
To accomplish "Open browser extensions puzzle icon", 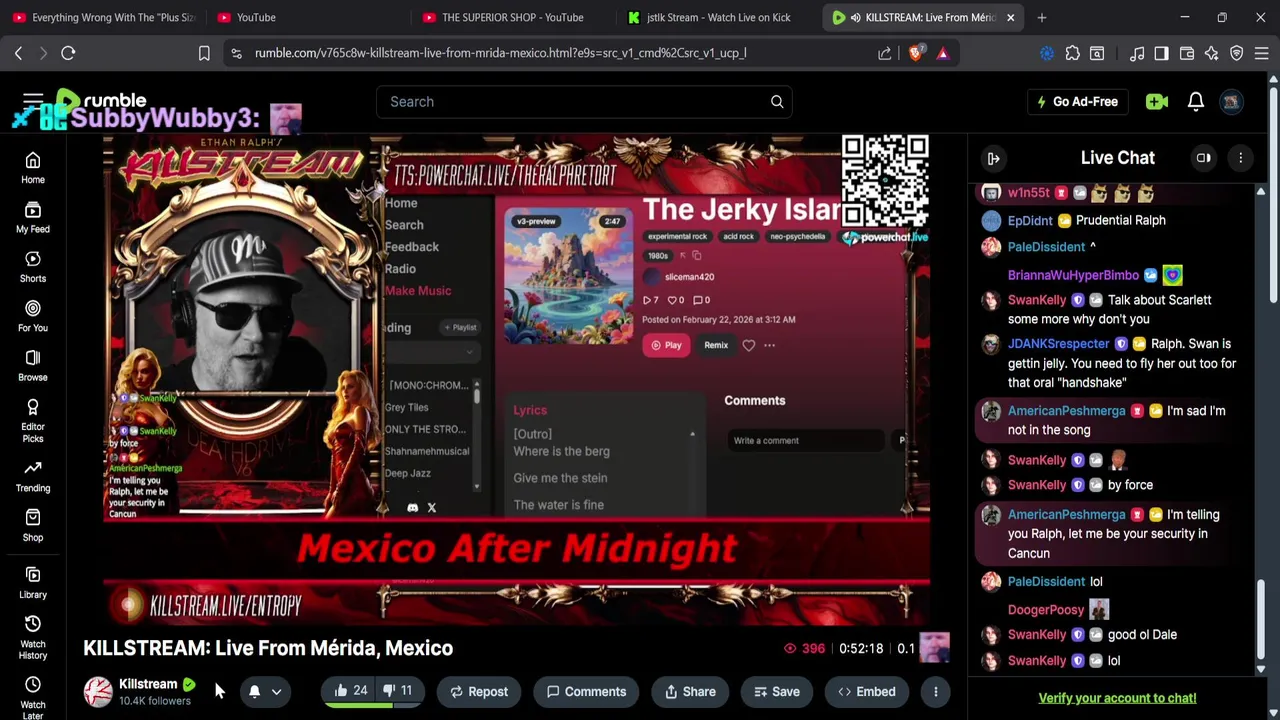I will (1072, 53).
